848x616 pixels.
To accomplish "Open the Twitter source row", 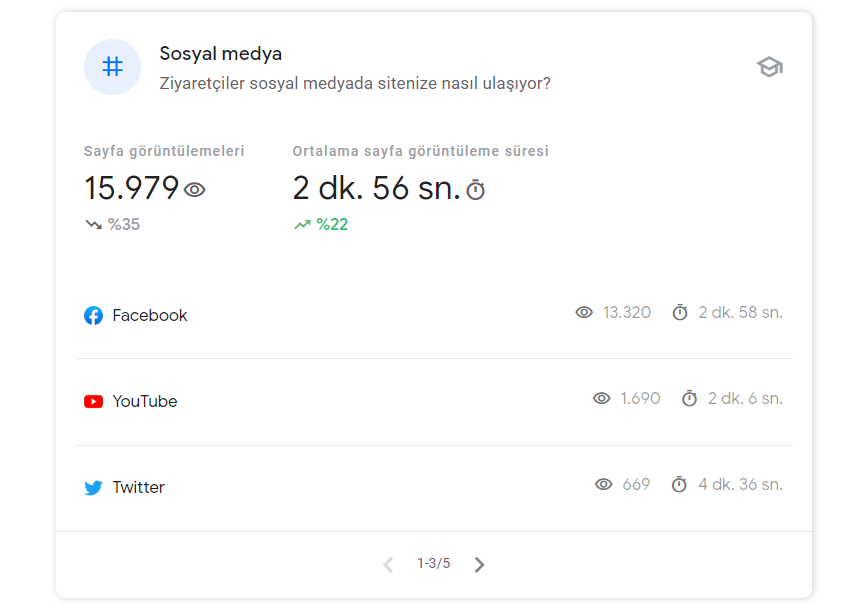I will click(x=433, y=488).
